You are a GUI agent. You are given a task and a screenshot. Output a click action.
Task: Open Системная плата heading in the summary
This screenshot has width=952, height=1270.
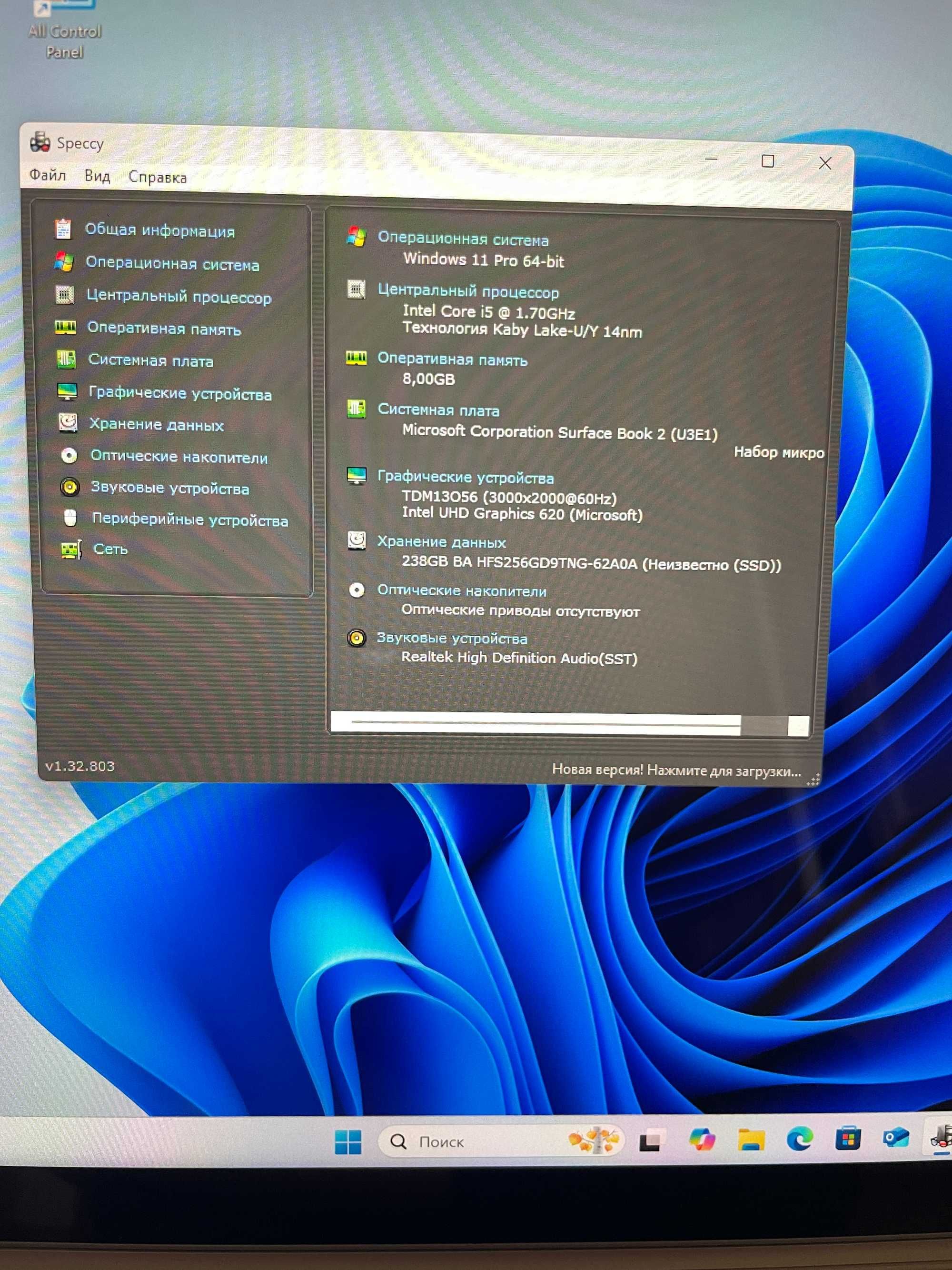click(x=438, y=410)
